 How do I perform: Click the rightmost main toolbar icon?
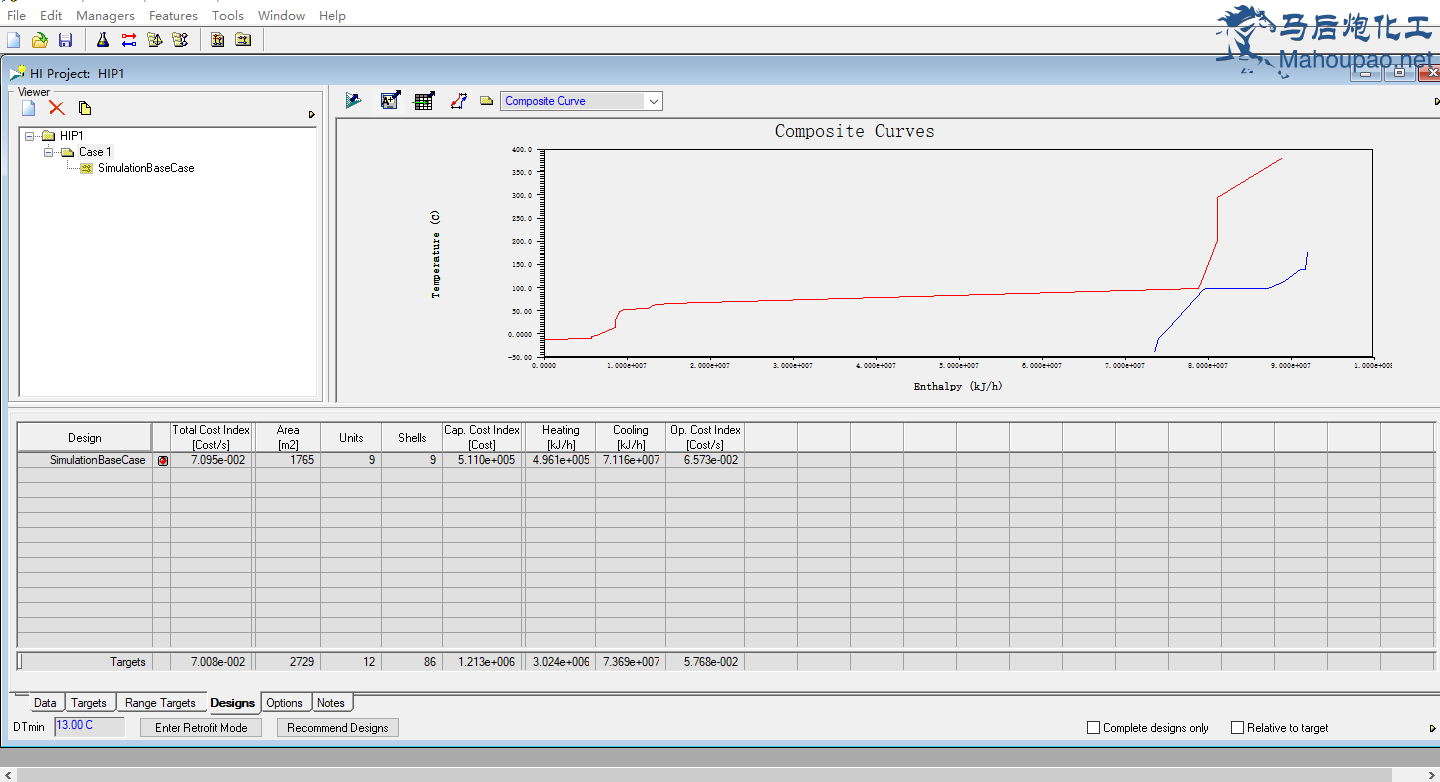(x=243, y=40)
